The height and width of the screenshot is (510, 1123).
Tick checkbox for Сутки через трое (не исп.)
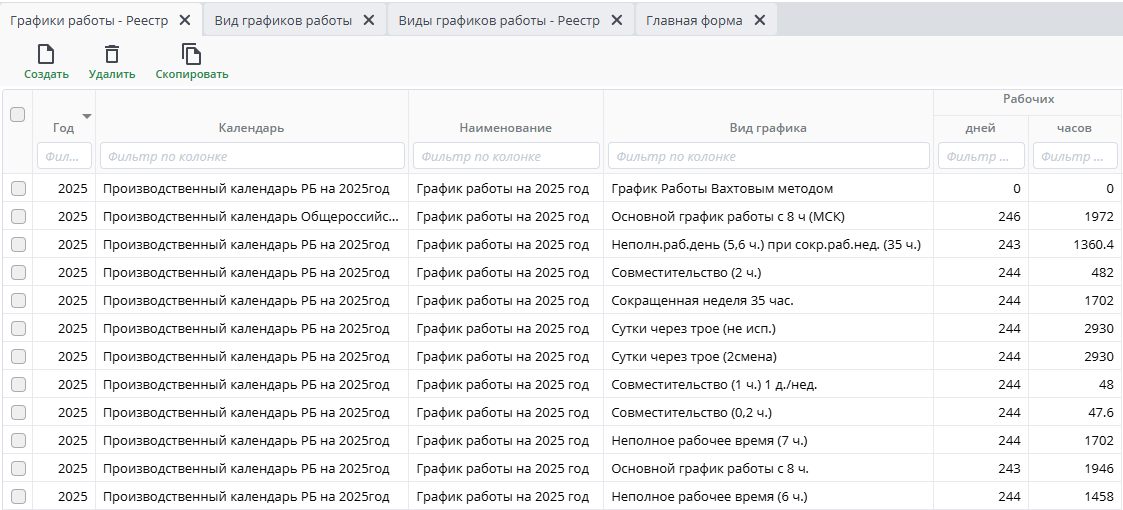coord(18,328)
